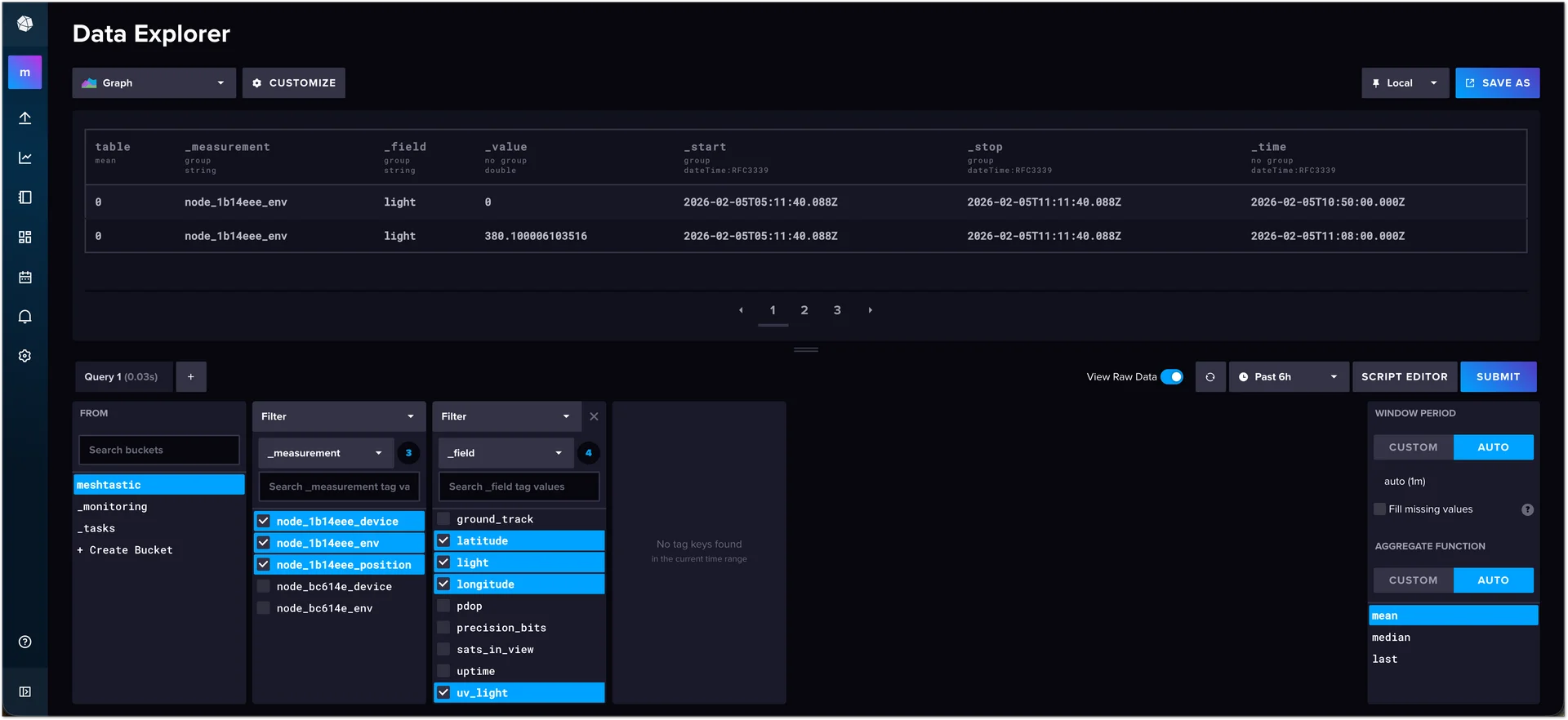The image size is (1568, 720).
Task: Click the 3 selected measurements badge
Action: click(x=408, y=453)
